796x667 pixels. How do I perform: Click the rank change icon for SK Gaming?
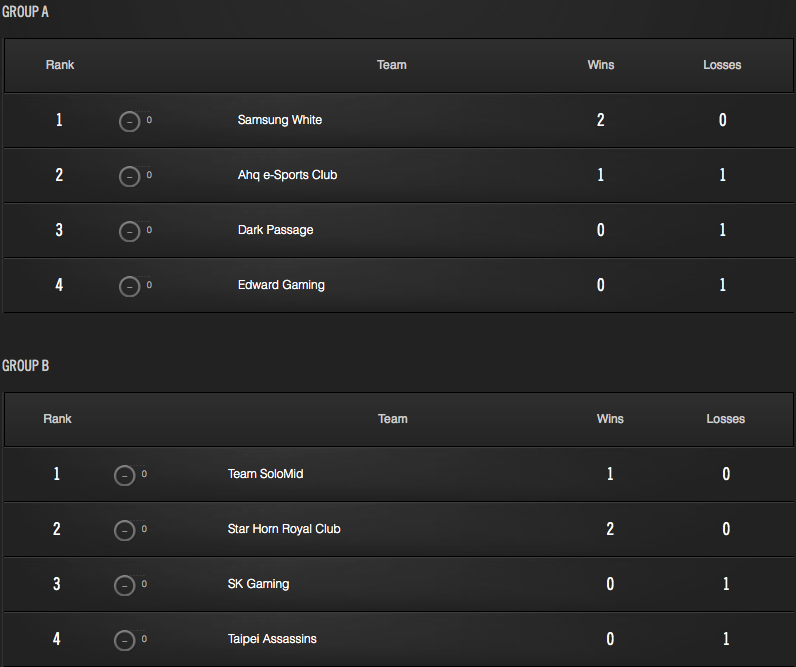pos(124,585)
